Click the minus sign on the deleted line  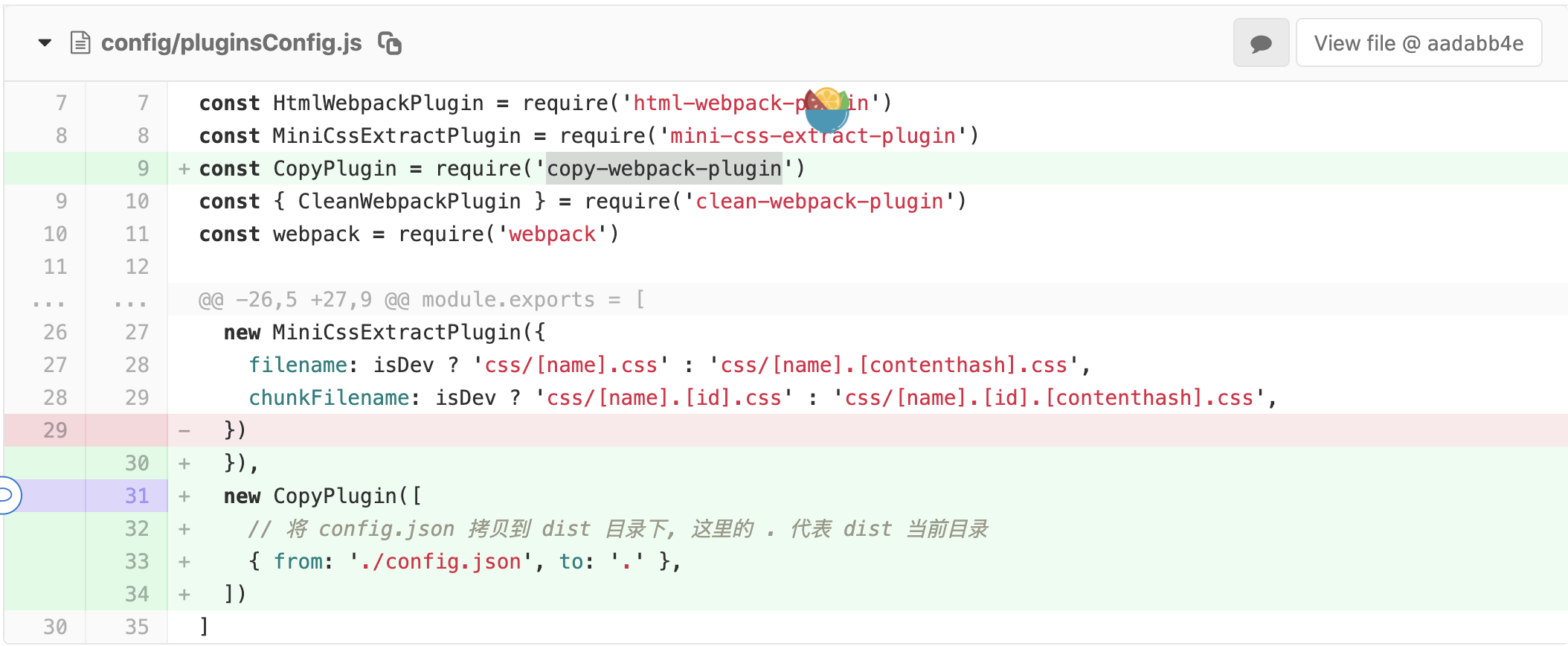click(x=184, y=430)
